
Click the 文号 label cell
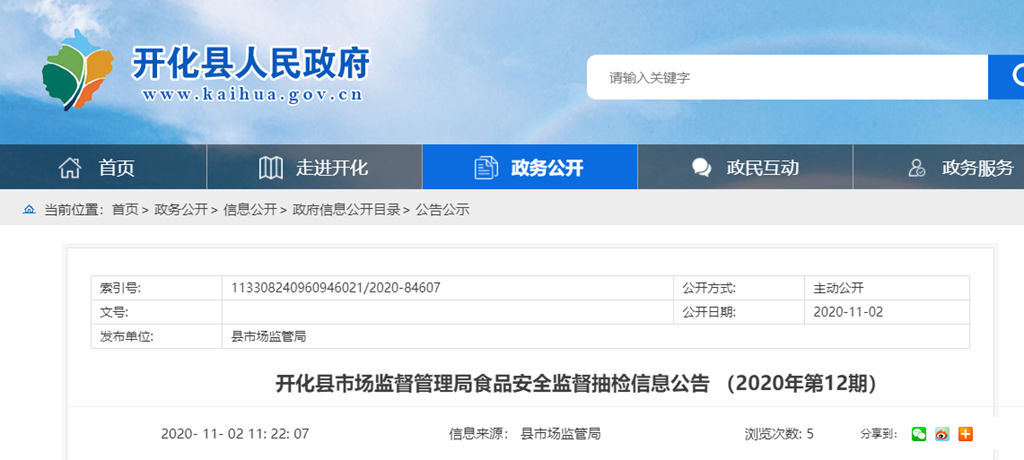pos(157,312)
